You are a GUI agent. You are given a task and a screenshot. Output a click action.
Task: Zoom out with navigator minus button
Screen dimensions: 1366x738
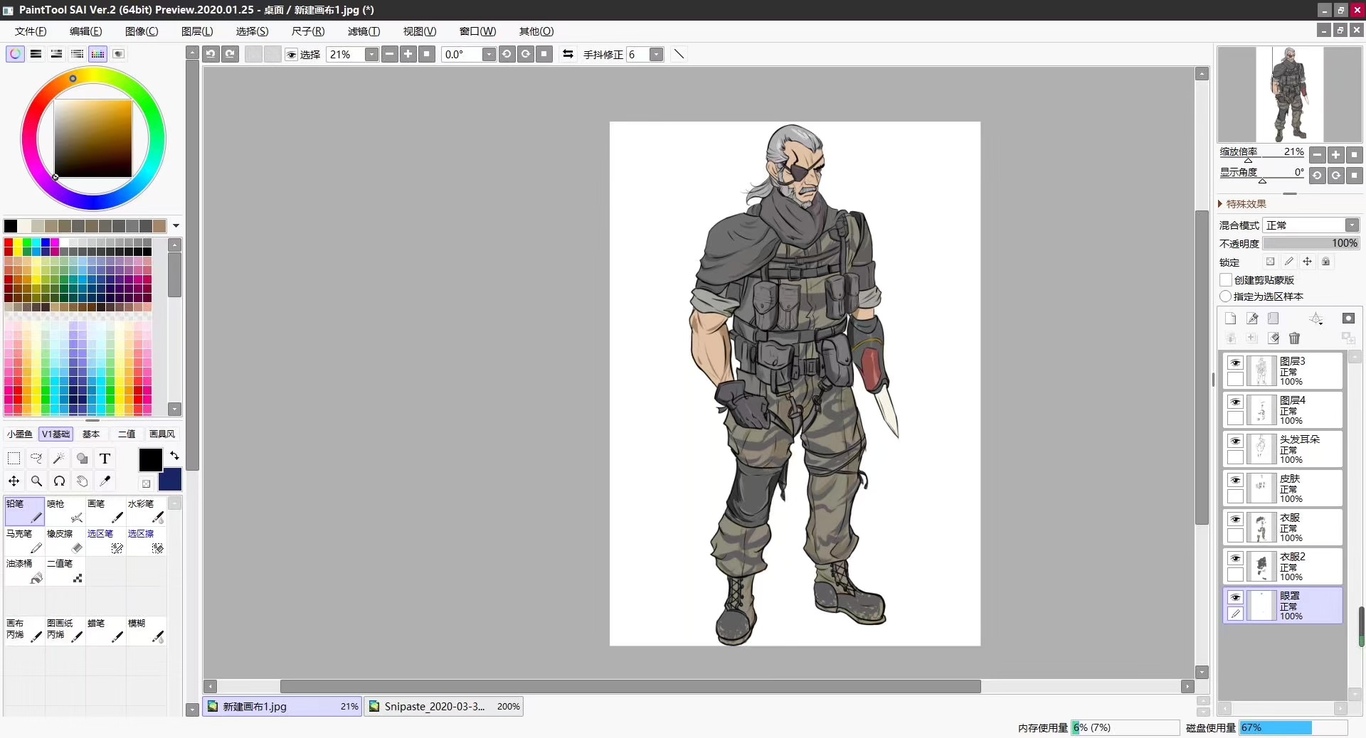pos(1318,154)
